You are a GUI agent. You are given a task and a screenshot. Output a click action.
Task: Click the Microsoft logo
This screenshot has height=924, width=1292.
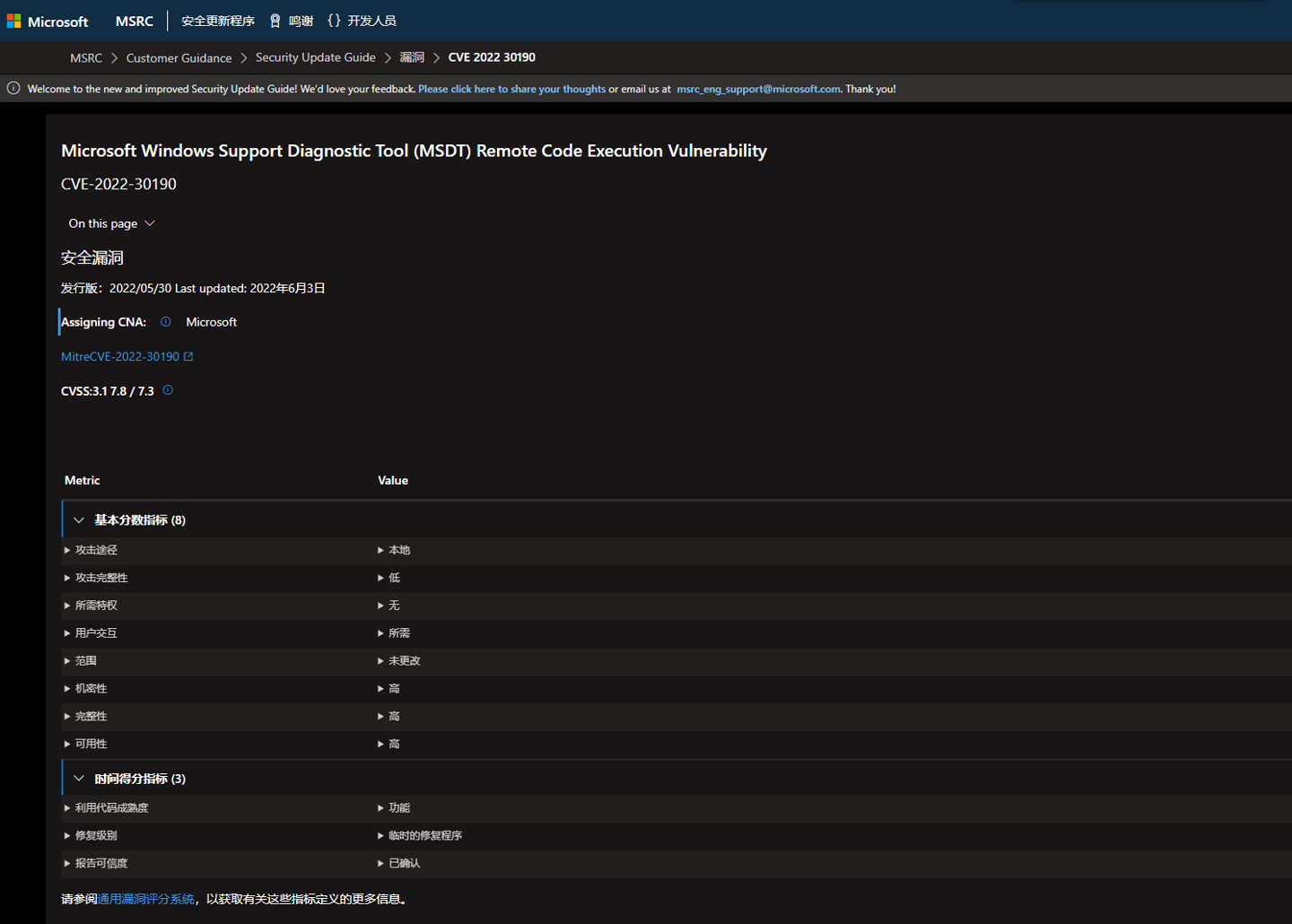pos(48,21)
